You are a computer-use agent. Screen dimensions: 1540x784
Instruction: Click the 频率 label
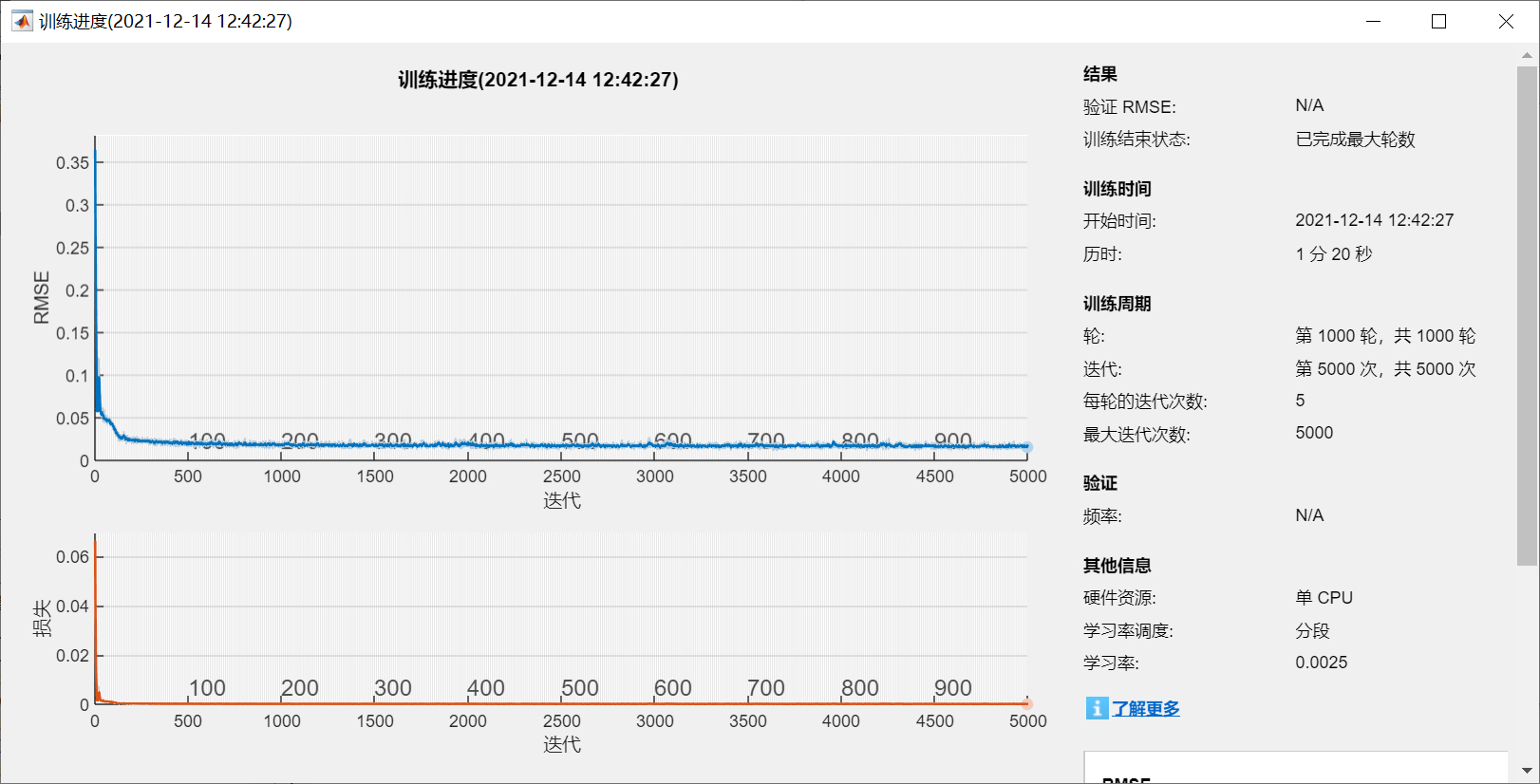[x=1102, y=516]
